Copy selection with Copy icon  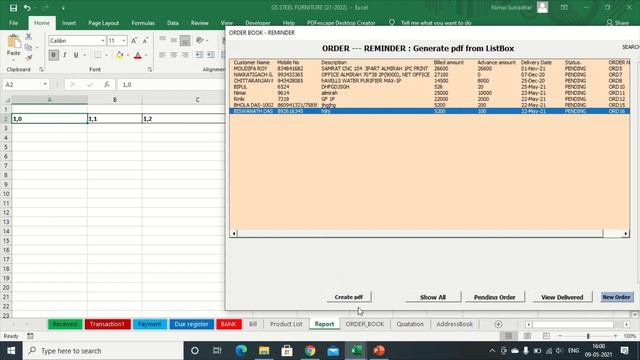(29, 47)
